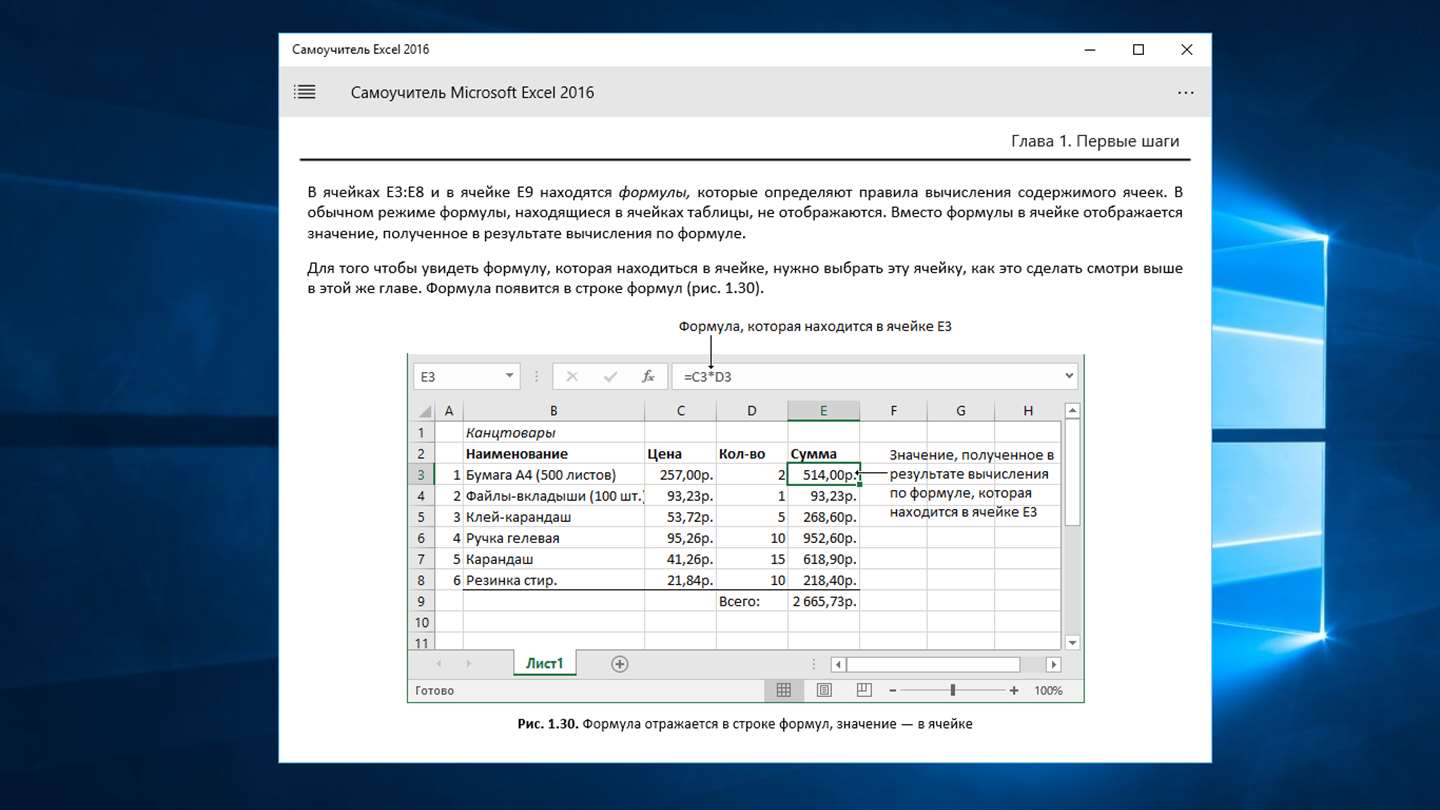
Task: Select the Канцтовары cell
Action: pos(554,433)
